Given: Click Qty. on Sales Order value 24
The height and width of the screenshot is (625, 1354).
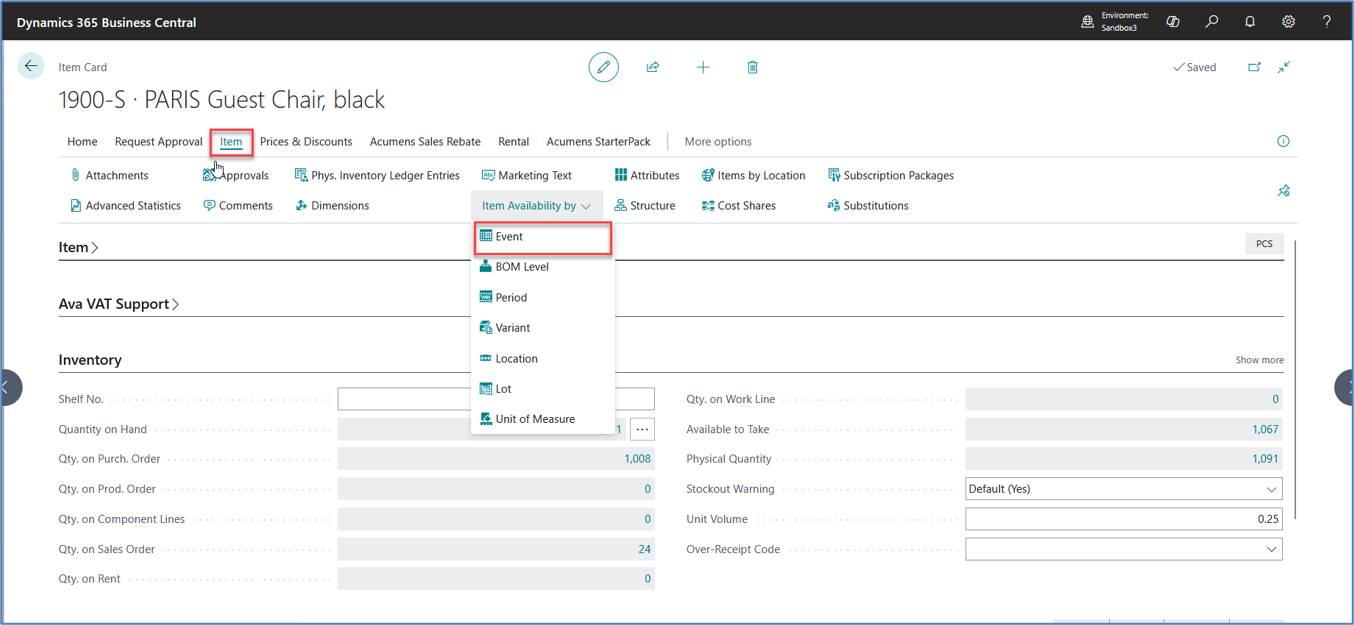Looking at the screenshot, I should 644,549.
